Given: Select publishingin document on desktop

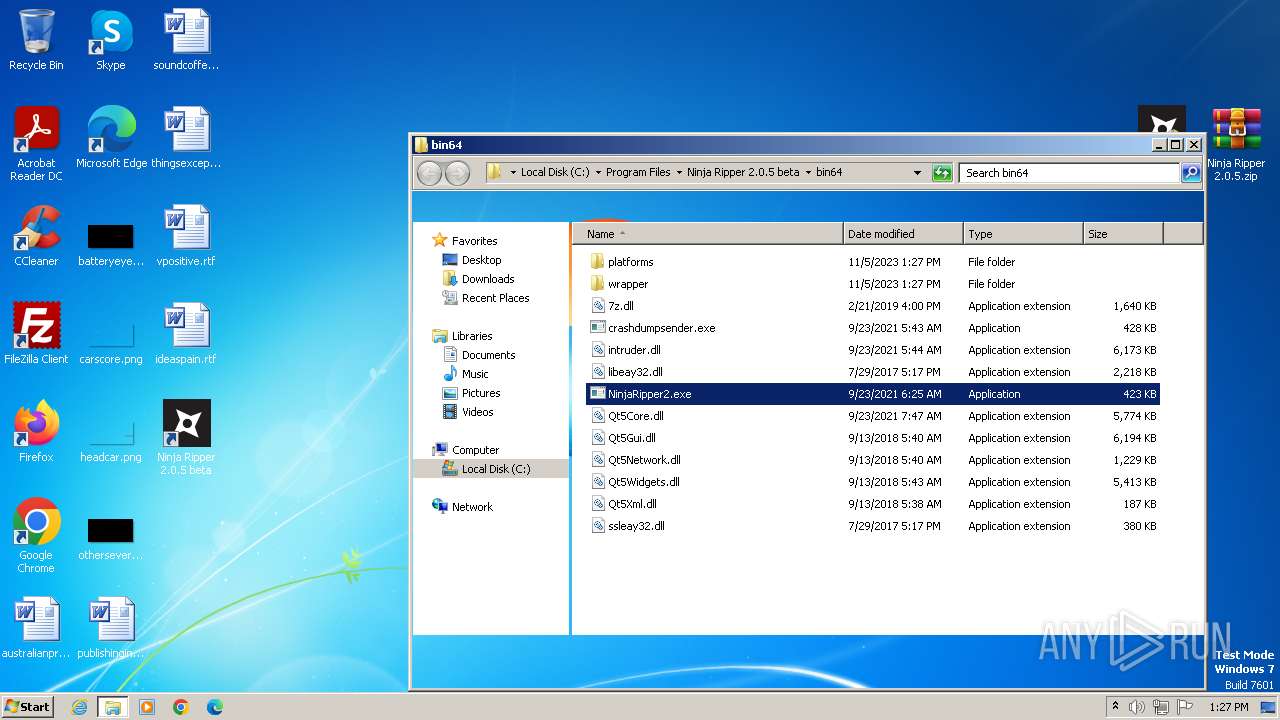Looking at the screenshot, I should pos(110,628).
